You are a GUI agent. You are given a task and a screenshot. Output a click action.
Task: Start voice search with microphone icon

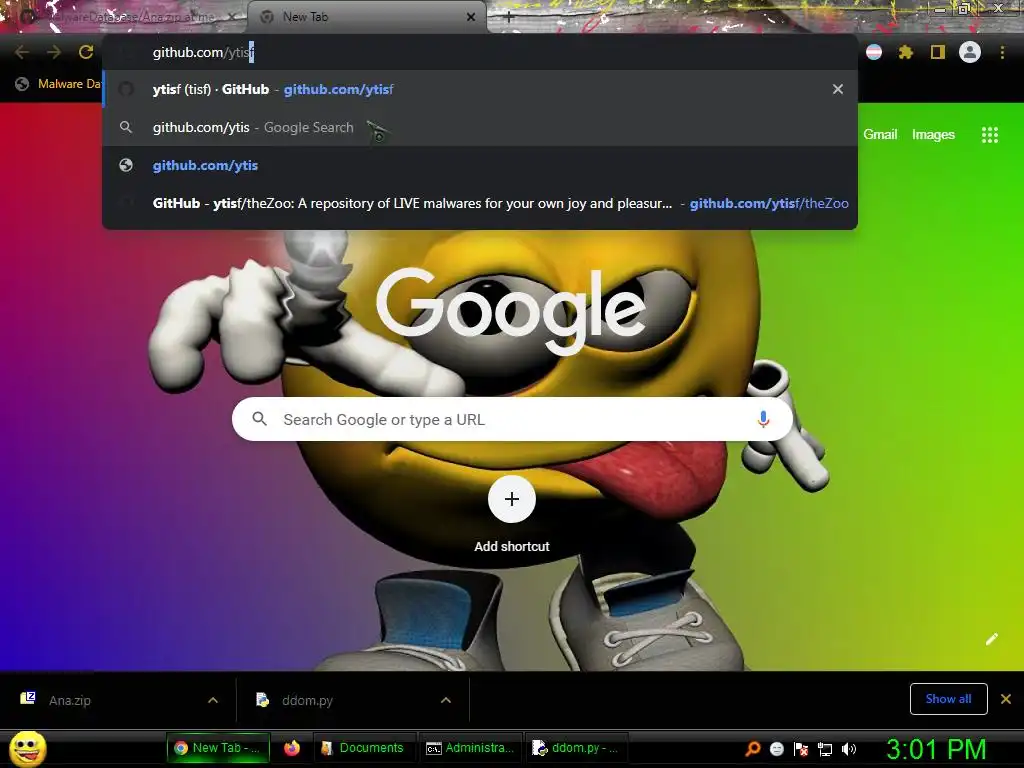click(x=763, y=419)
